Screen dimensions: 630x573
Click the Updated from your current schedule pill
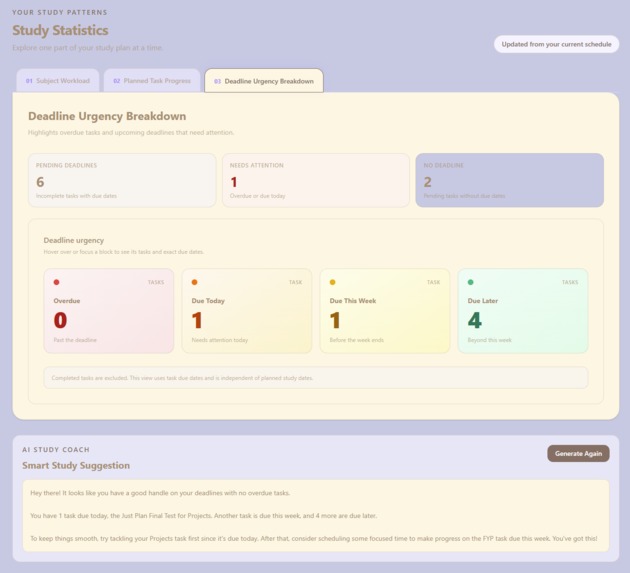coord(556,44)
